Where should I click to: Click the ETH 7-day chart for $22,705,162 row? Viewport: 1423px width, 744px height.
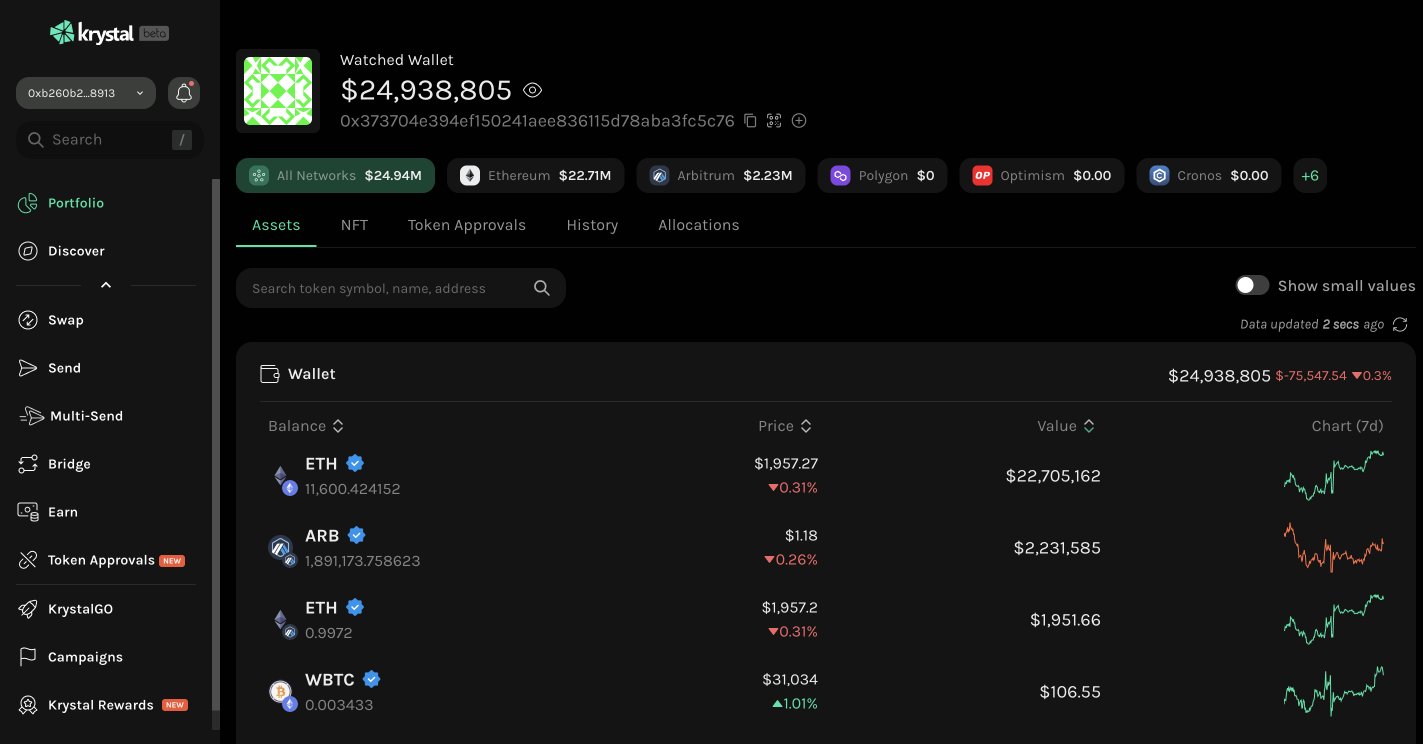pyautogui.click(x=1334, y=476)
